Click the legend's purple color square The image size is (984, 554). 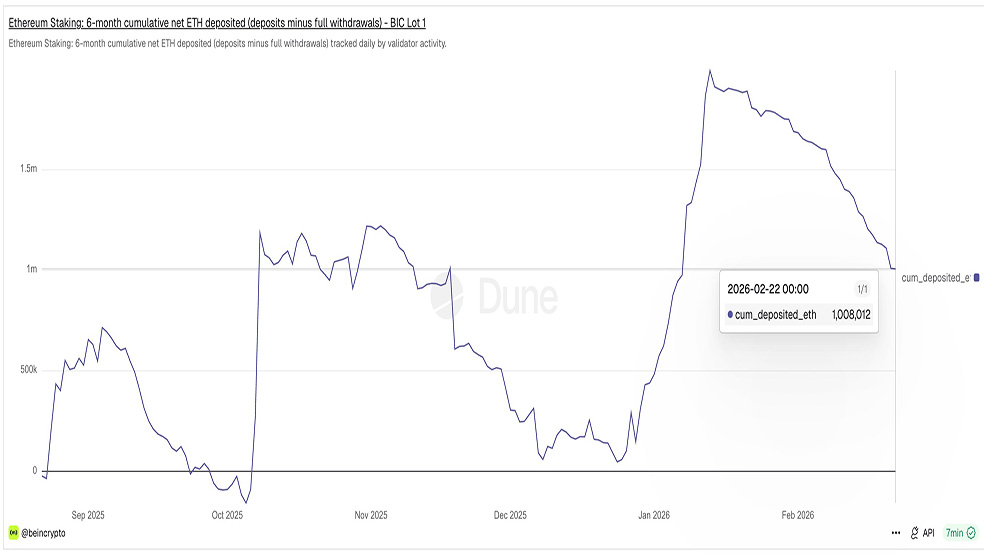[976, 278]
